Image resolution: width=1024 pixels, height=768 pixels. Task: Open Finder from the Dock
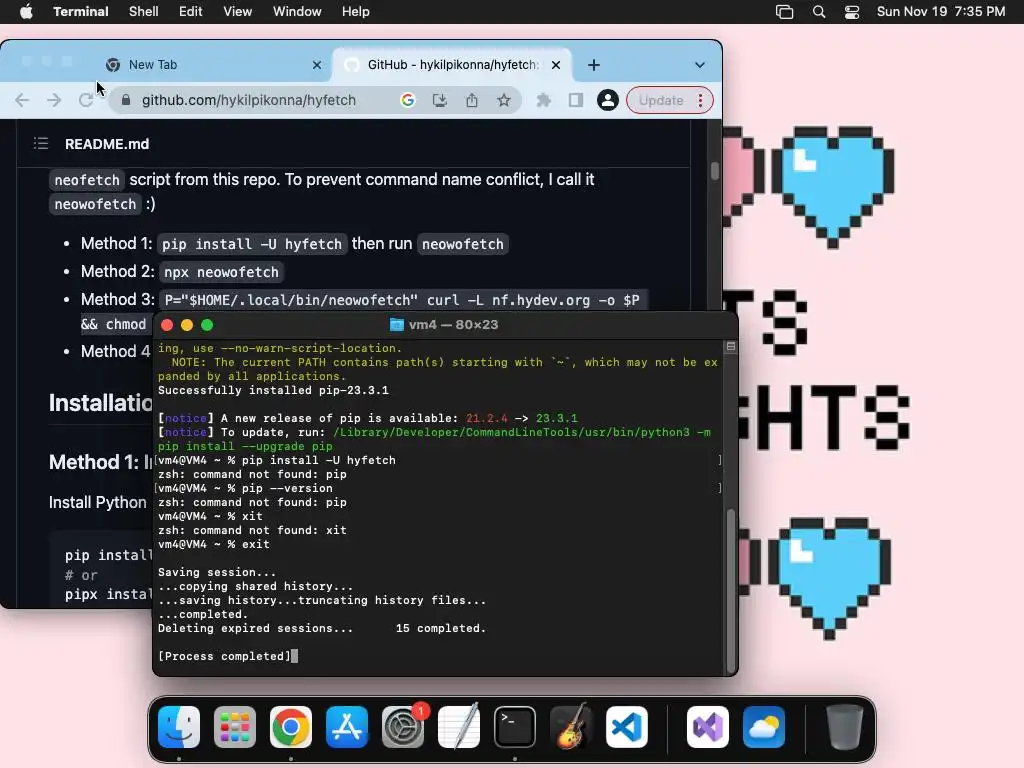tap(179, 727)
